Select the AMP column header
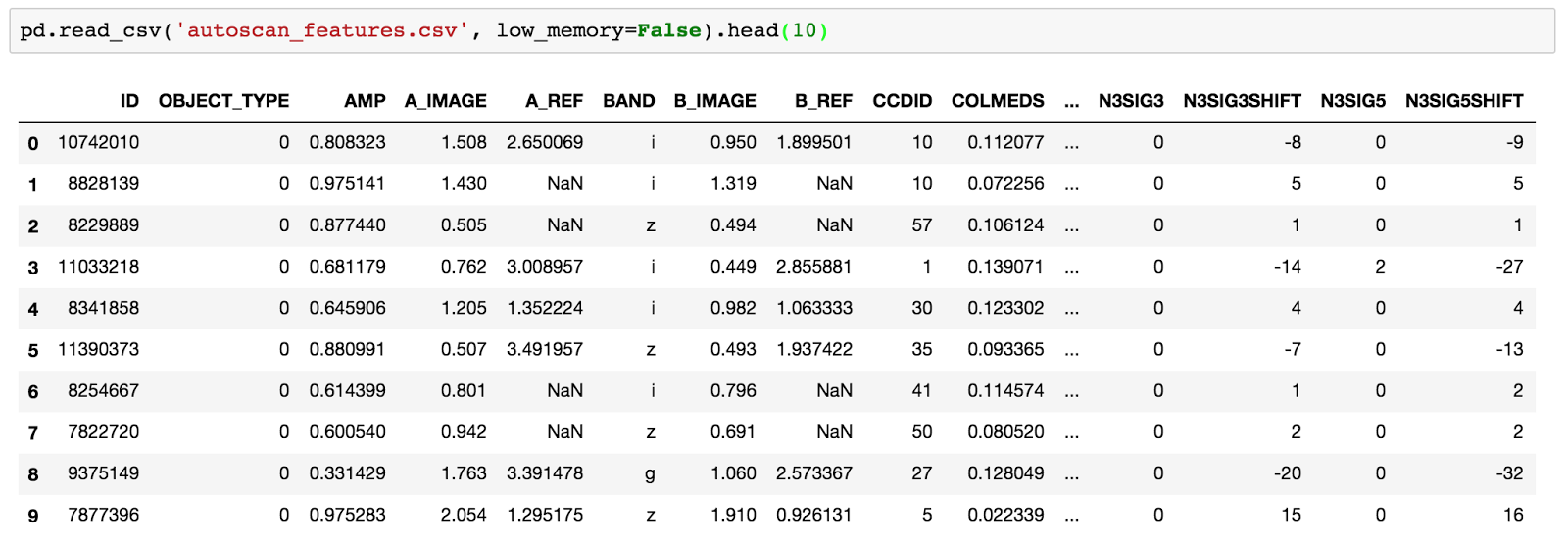1568x547 pixels. (365, 101)
